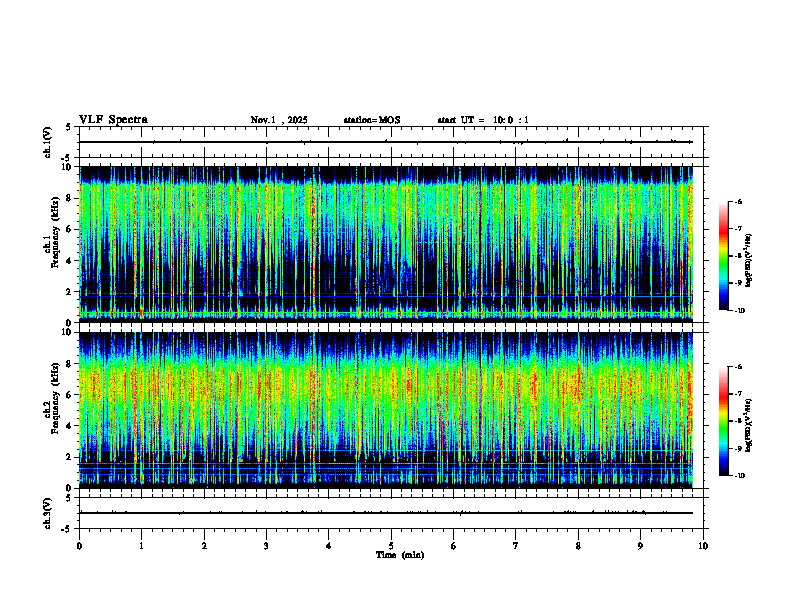Image resolution: width=792 pixels, height=612 pixels.
Task: Click inside the ch.2 spectrogram panel
Action: click(386, 410)
